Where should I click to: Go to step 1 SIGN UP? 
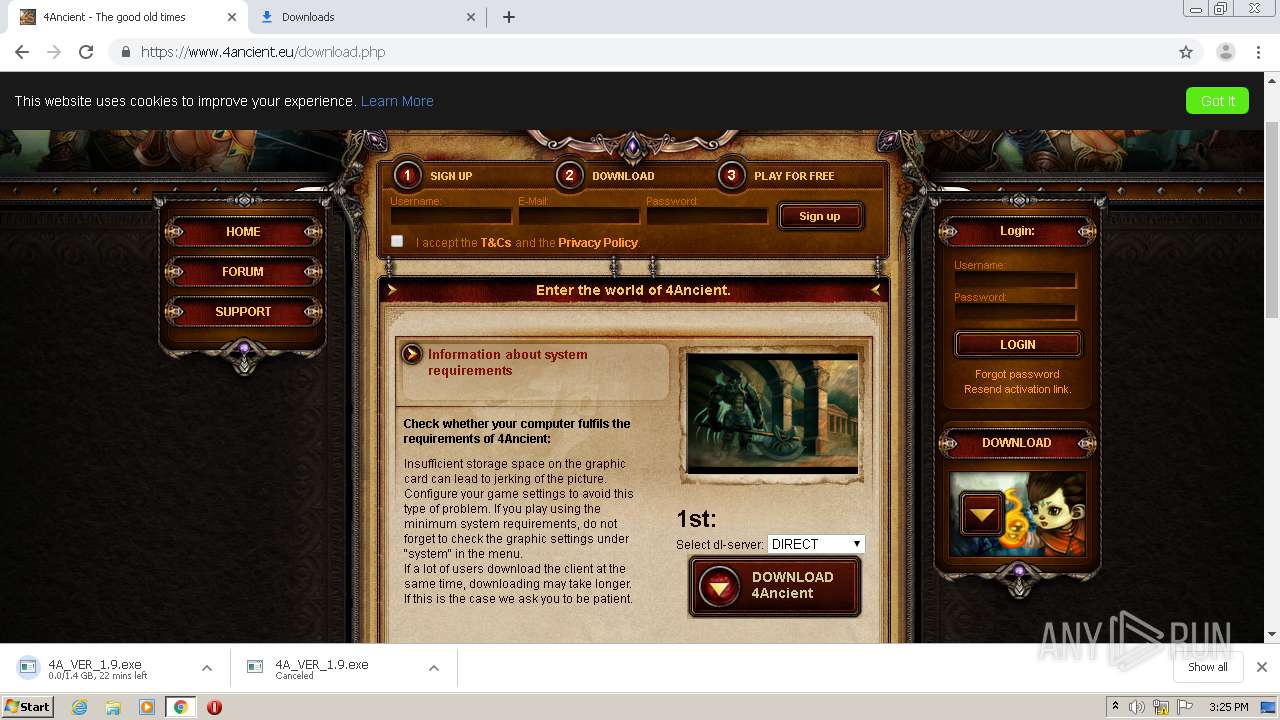(434, 176)
